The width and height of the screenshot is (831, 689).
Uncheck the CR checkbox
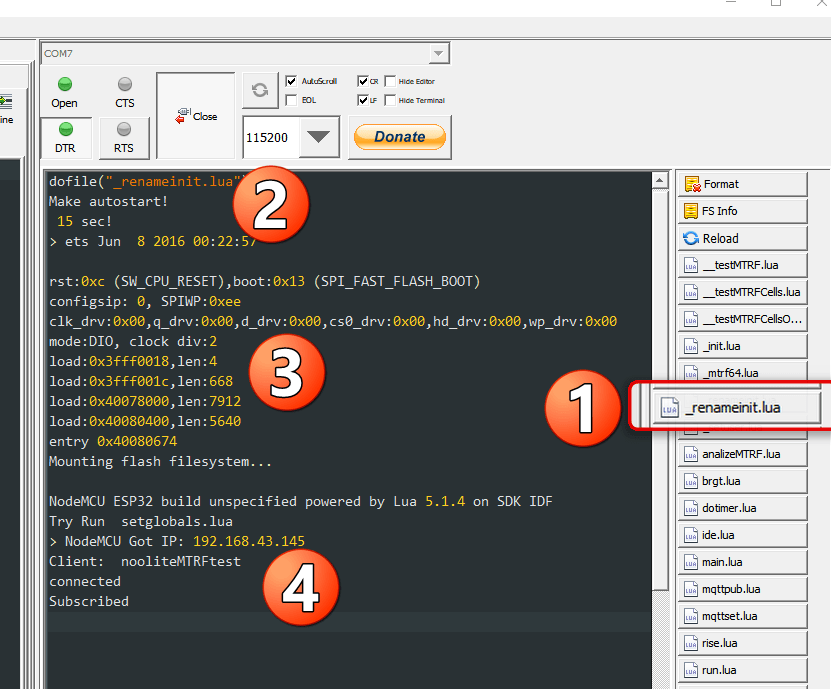coord(362,81)
